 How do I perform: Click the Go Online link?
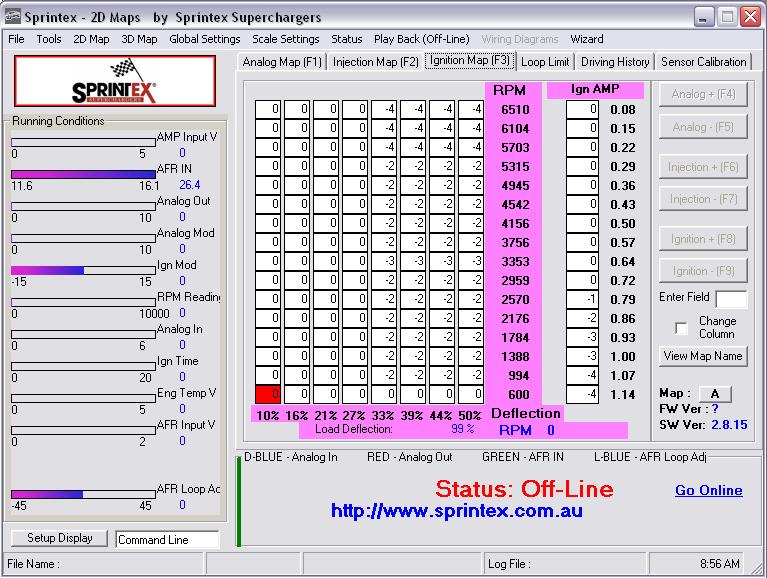708,490
